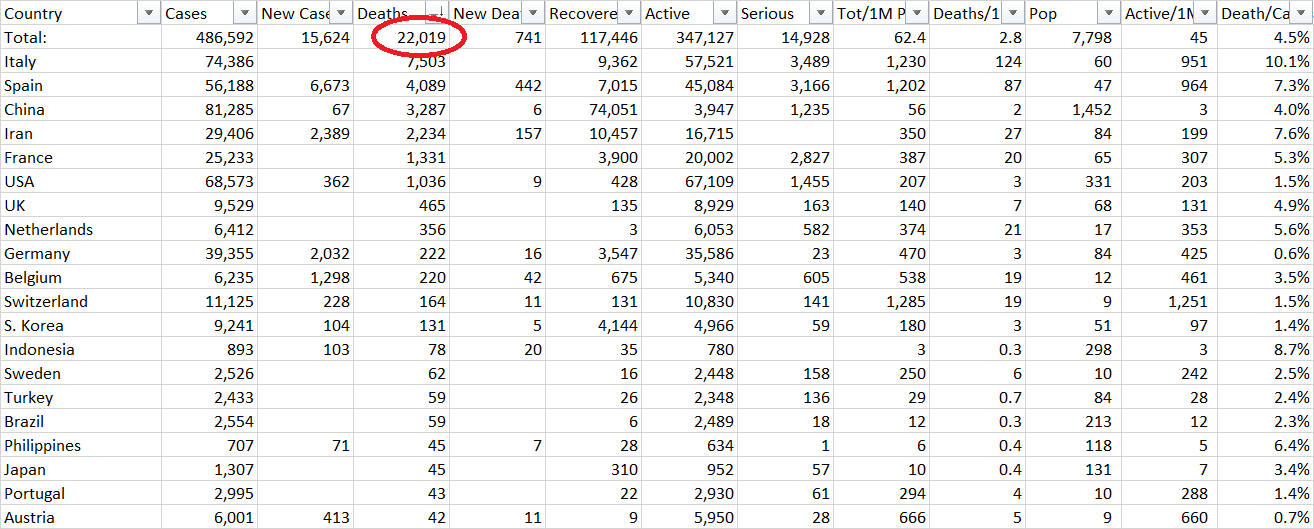Select the 'China' country cell
1314x529 pixels.
[81, 109]
